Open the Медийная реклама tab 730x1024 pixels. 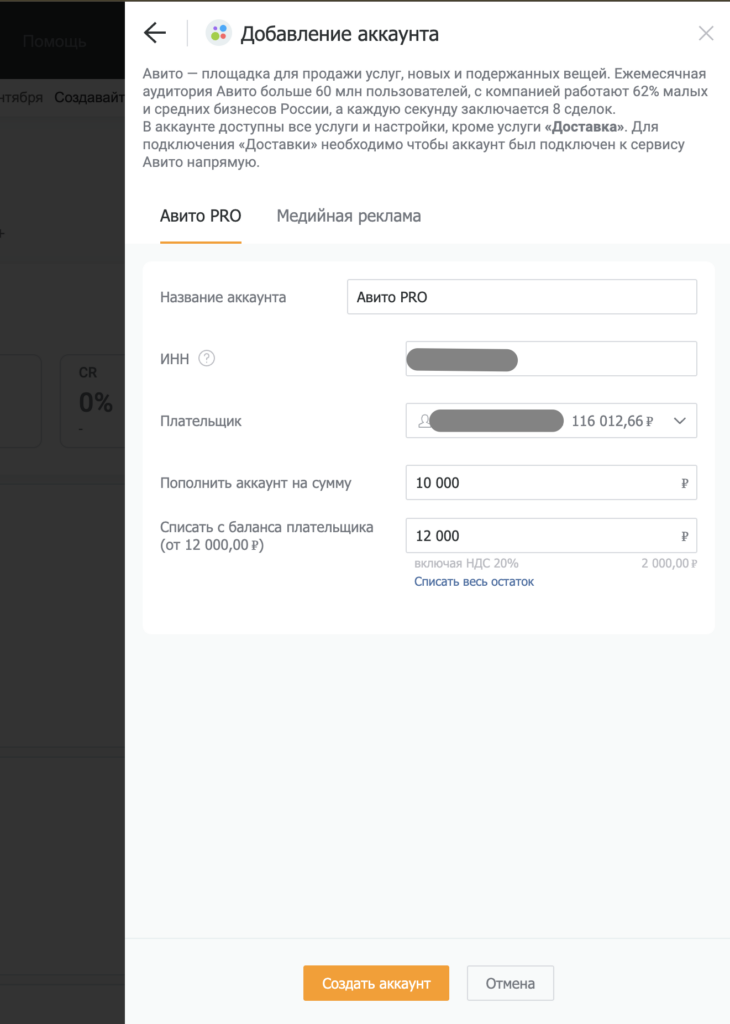[x=349, y=216]
